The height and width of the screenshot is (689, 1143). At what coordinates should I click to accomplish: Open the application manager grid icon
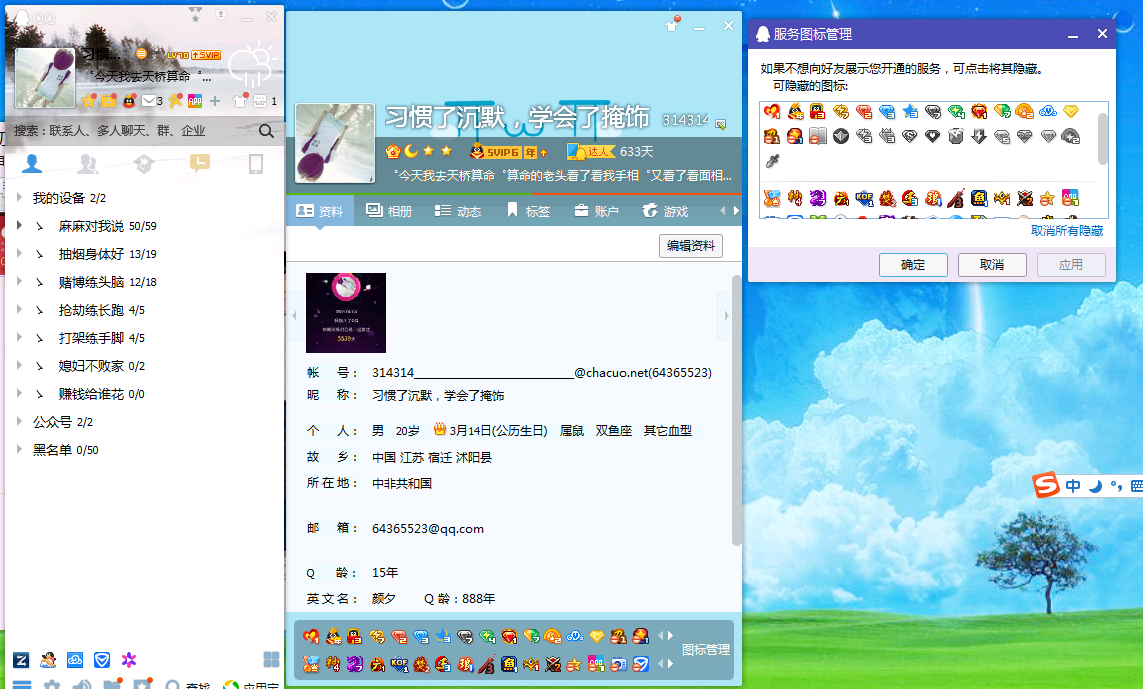click(x=271, y=660)
